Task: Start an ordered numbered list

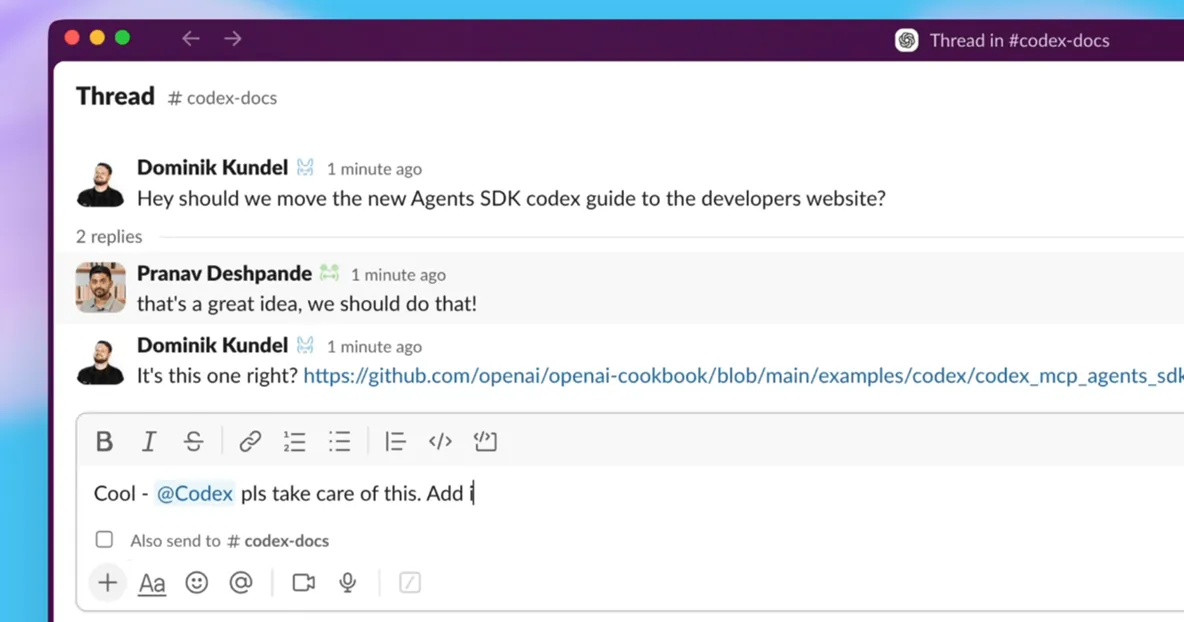Action: pyautogui.click(x=295, y=441)
